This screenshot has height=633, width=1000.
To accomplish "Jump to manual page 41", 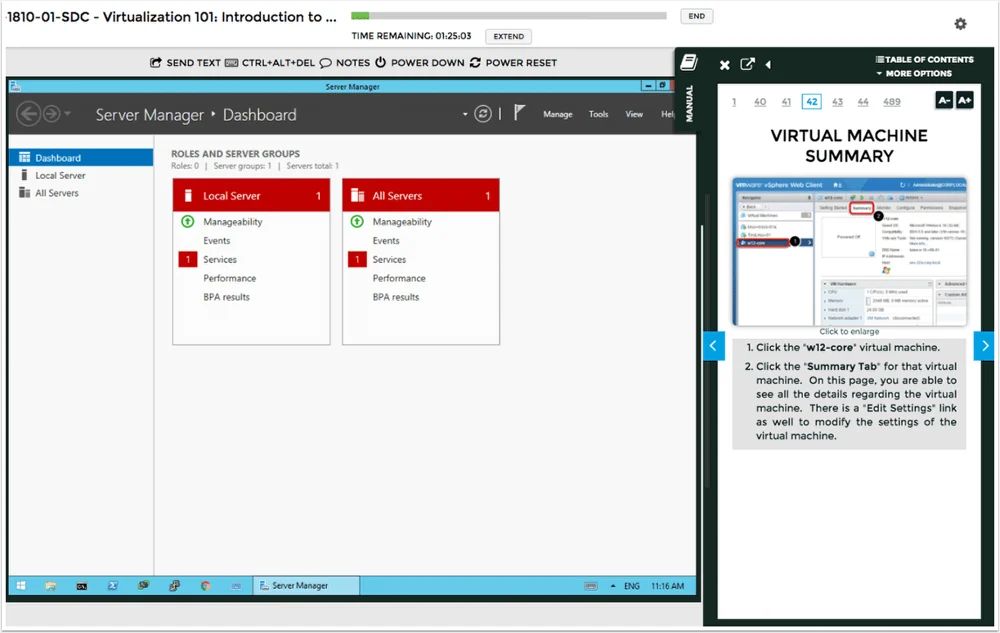I will coord(786,102).
